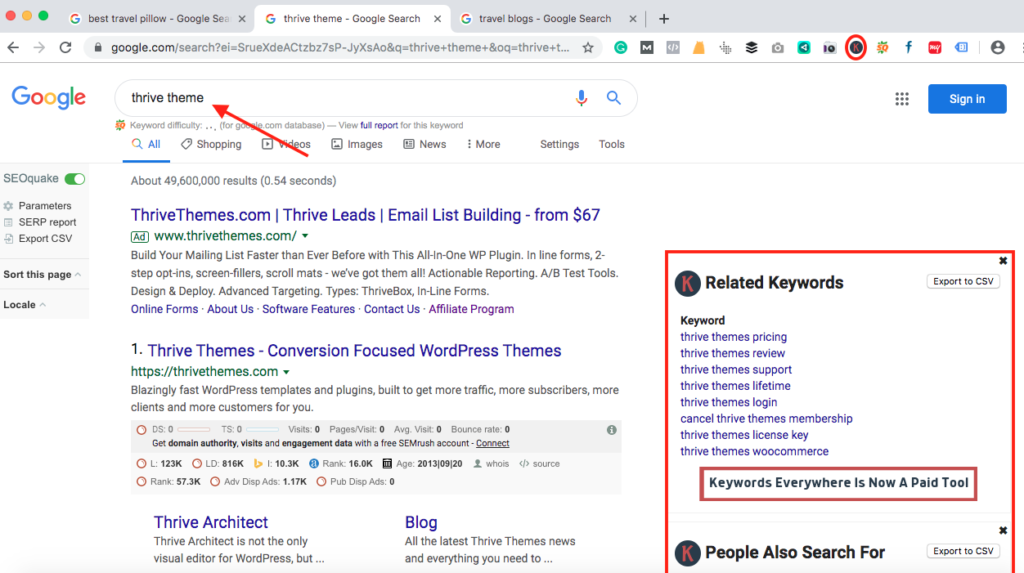Click the code brackets extension icon

click(x=673, y=47)
